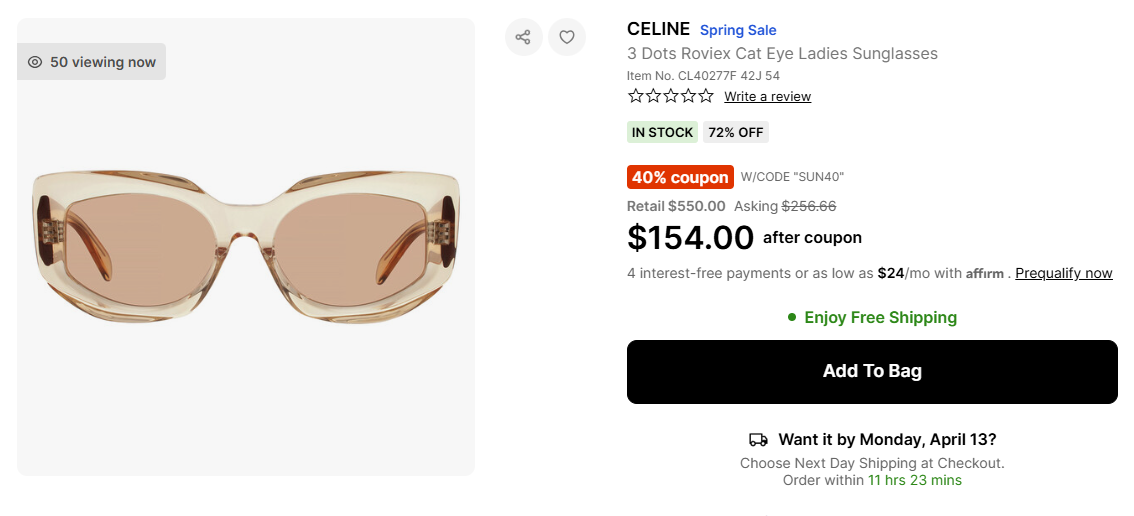Click the Spring Sale link
The height and width of the screenshot is (516, 1134).
[x=738, y=30]
